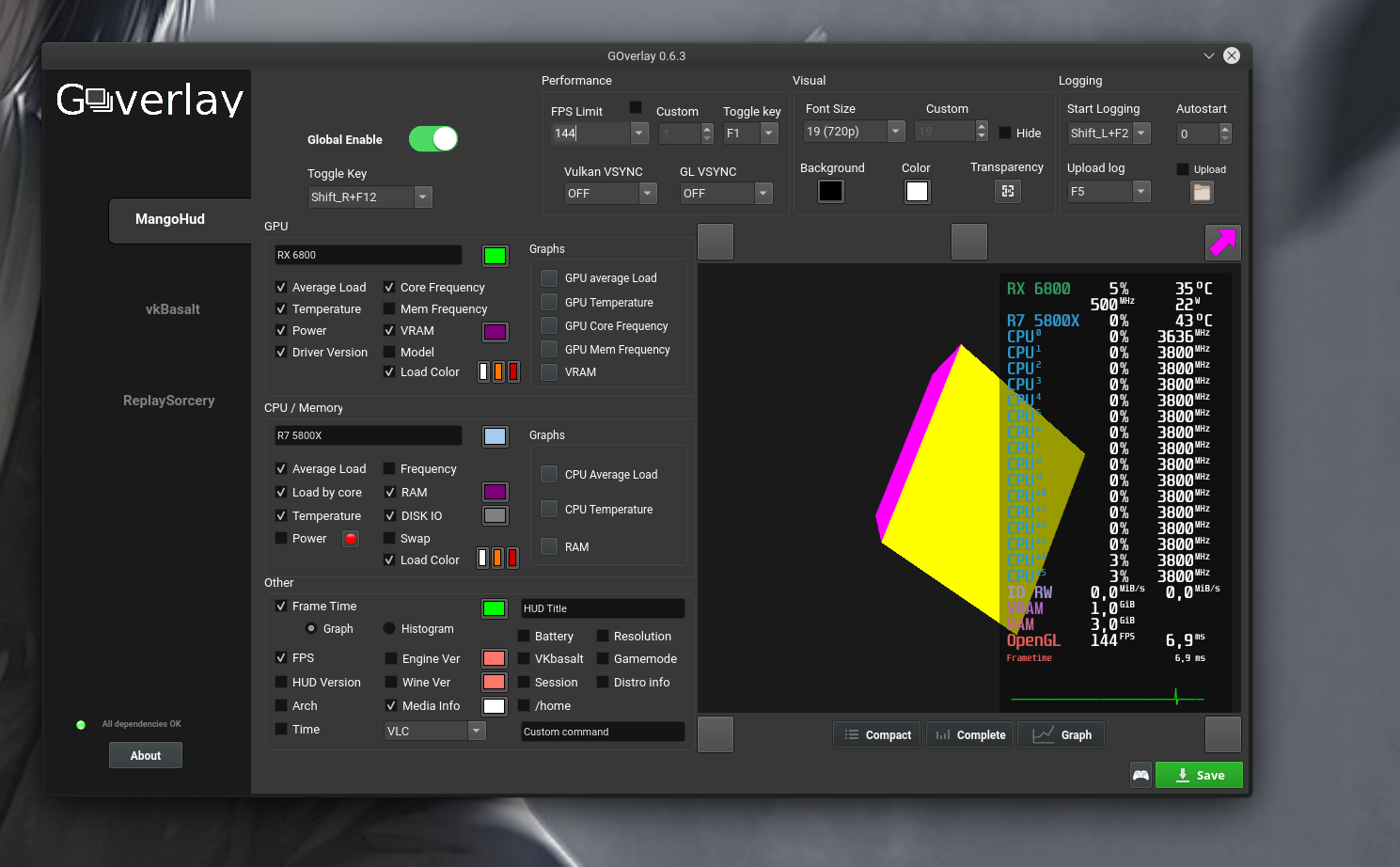Enable the Gamemode checkbox
1400x867 pixels.
coord(603,658)
